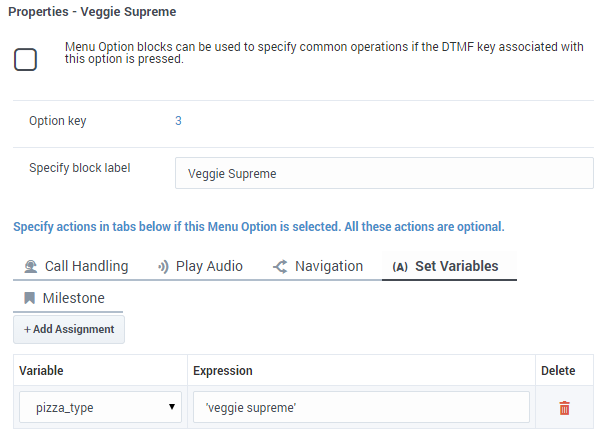609x442 pixels.
Task: Click the Navigation arrows icon
Action: (280, 266)
